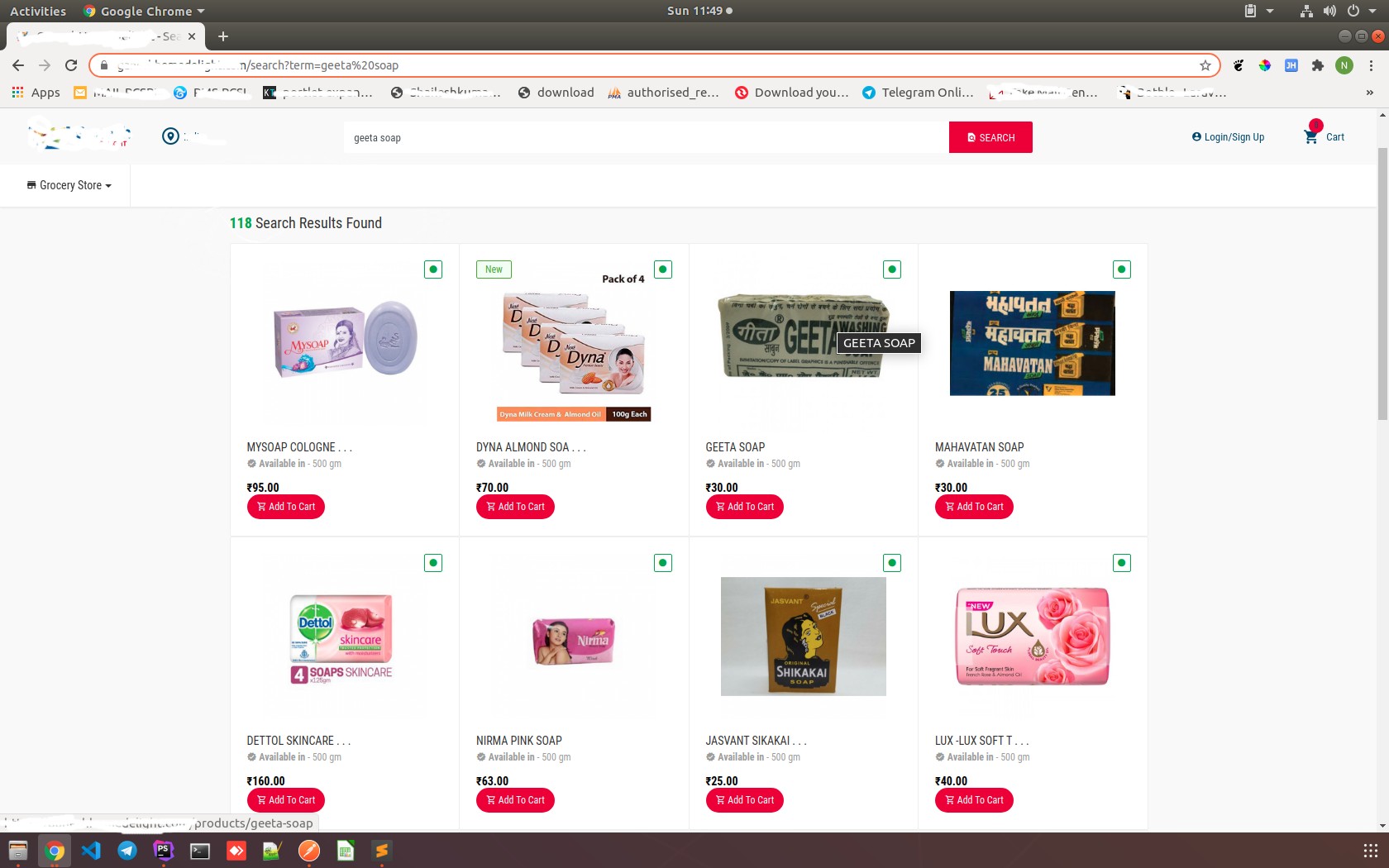The height and width of the screenshot is (868, 1389).
Task: Click the veg indicator on Lux card
Action: [1122, 563]
